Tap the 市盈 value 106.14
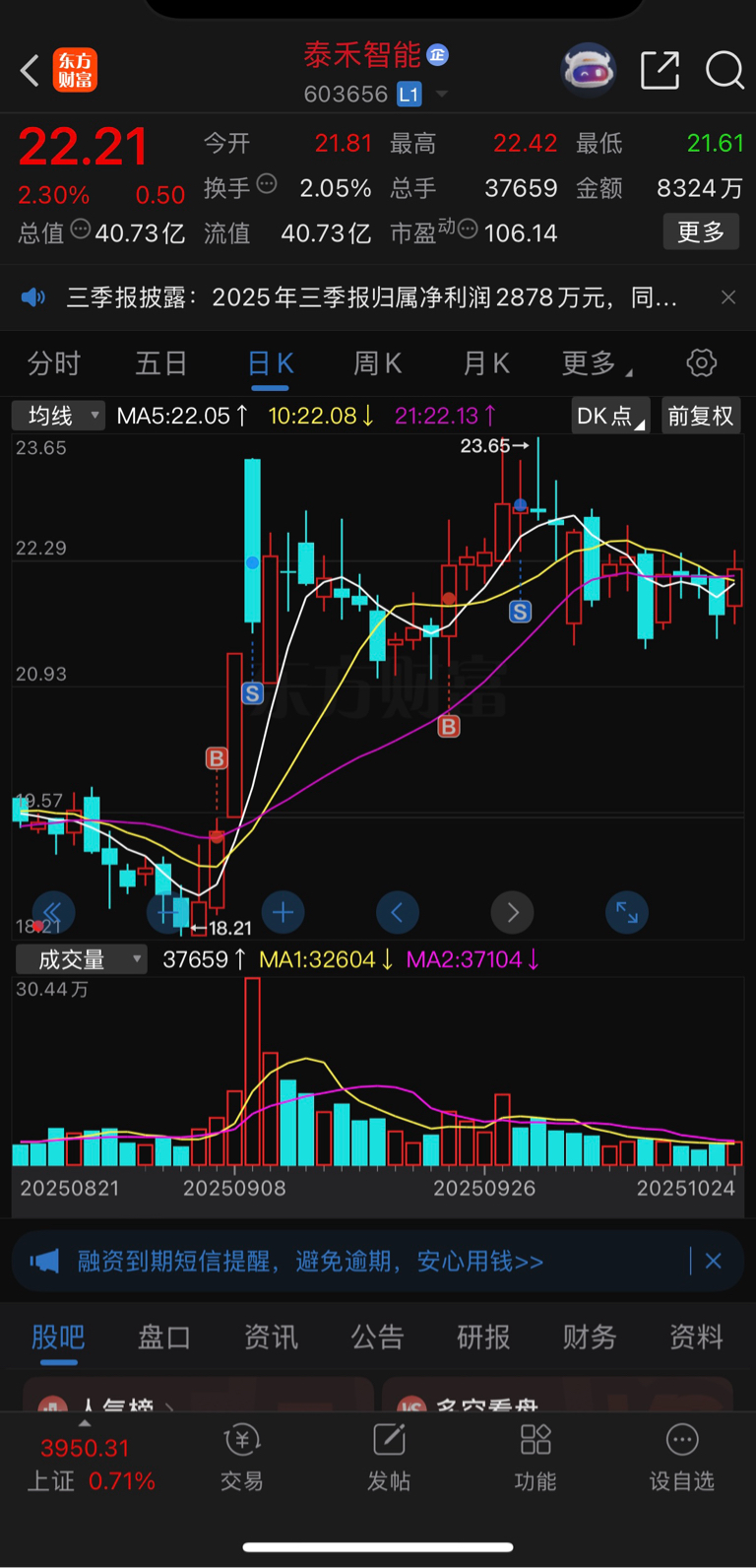This screenshot has height=1568, width=756. pyautogui.click(x=521, y=233)
